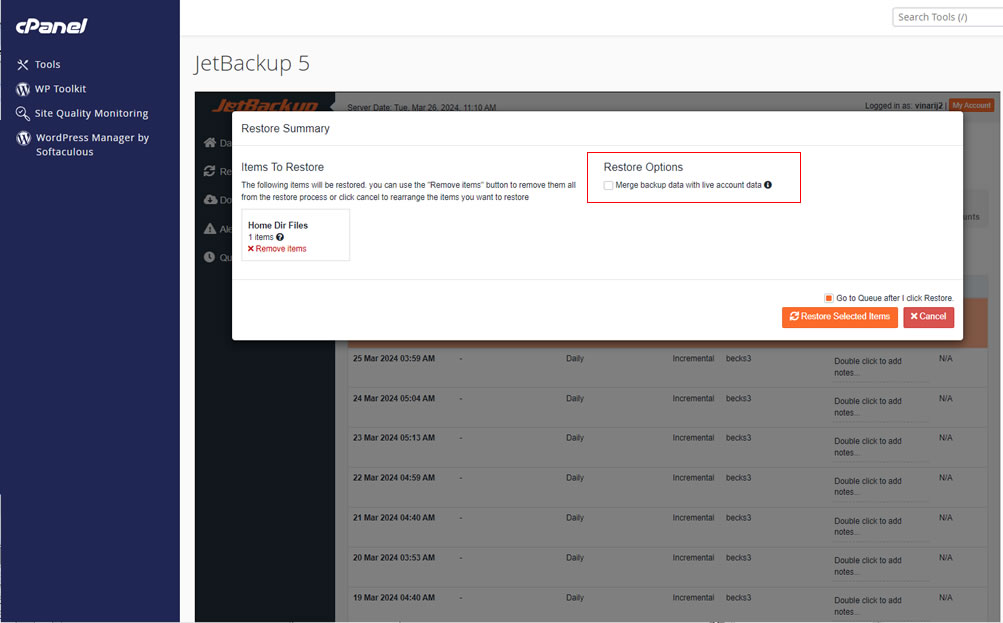This screenshot has width=1003, height=623.
Task: Click the info icon beside Merge backup data
Action: pyautogui.click(x=768, y=185)
